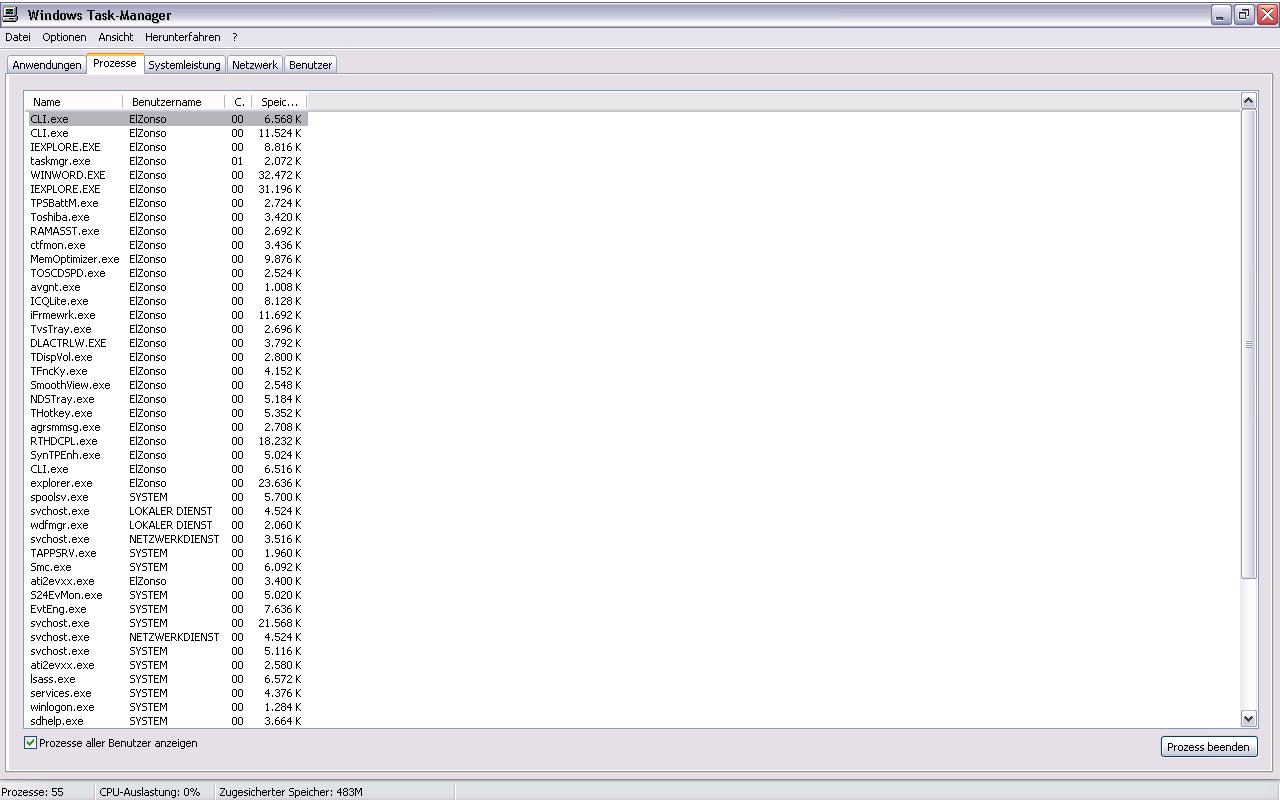Select the ctfmon.exe process
1280x800 pixels.
pos(167,245)
